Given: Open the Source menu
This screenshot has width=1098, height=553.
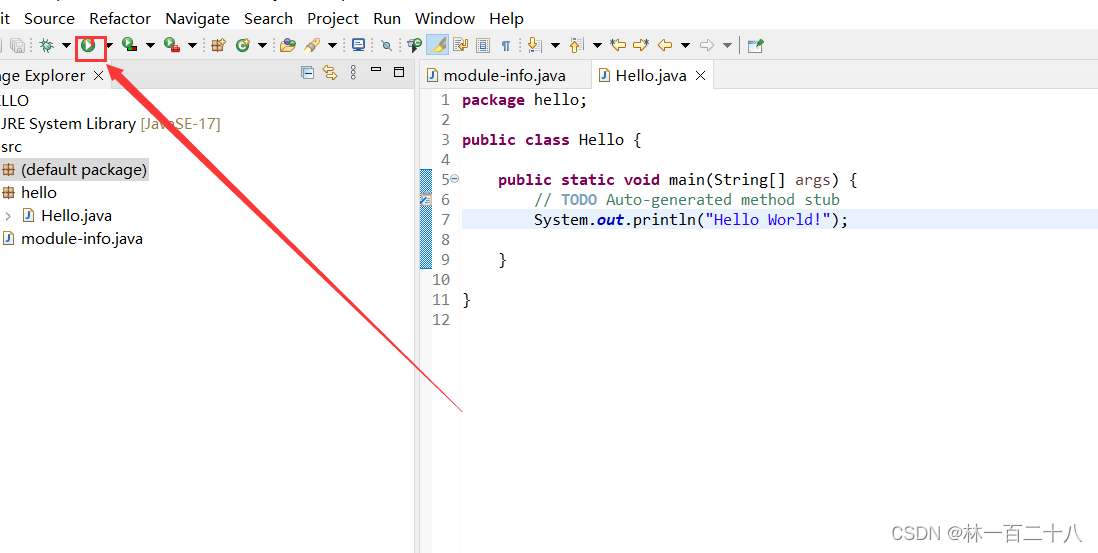Looking at the screenshot, I should tap(50, 19).
